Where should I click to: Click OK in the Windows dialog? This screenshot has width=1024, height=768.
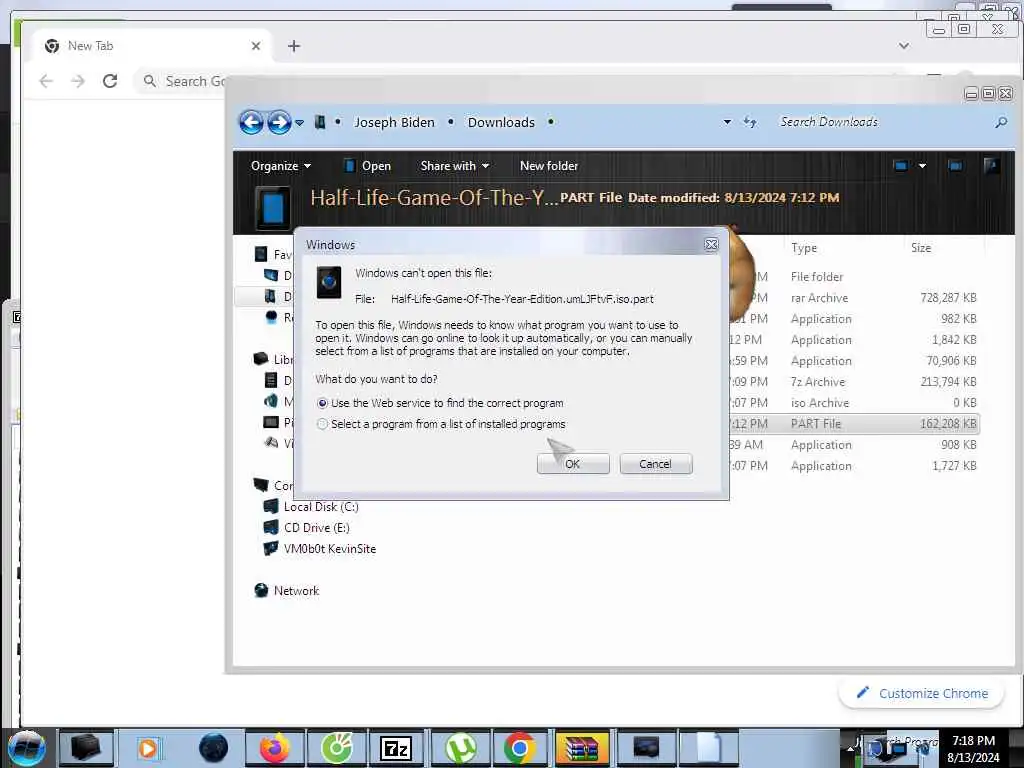point(573,464)
